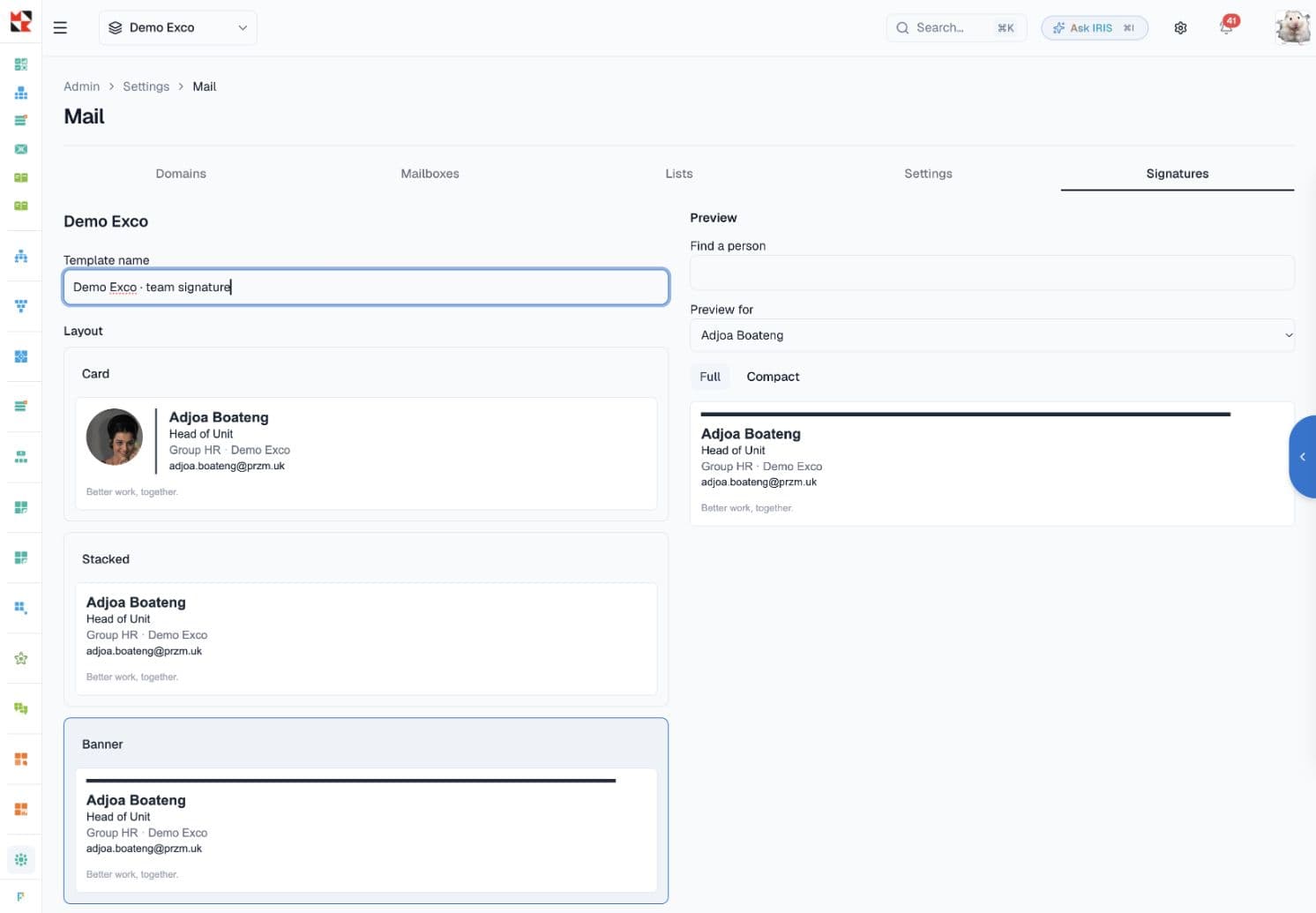Screen dimensions: 1316x913
Task: Click Adjoa Boateng's photo in Card layout
Action: [115, 437]
